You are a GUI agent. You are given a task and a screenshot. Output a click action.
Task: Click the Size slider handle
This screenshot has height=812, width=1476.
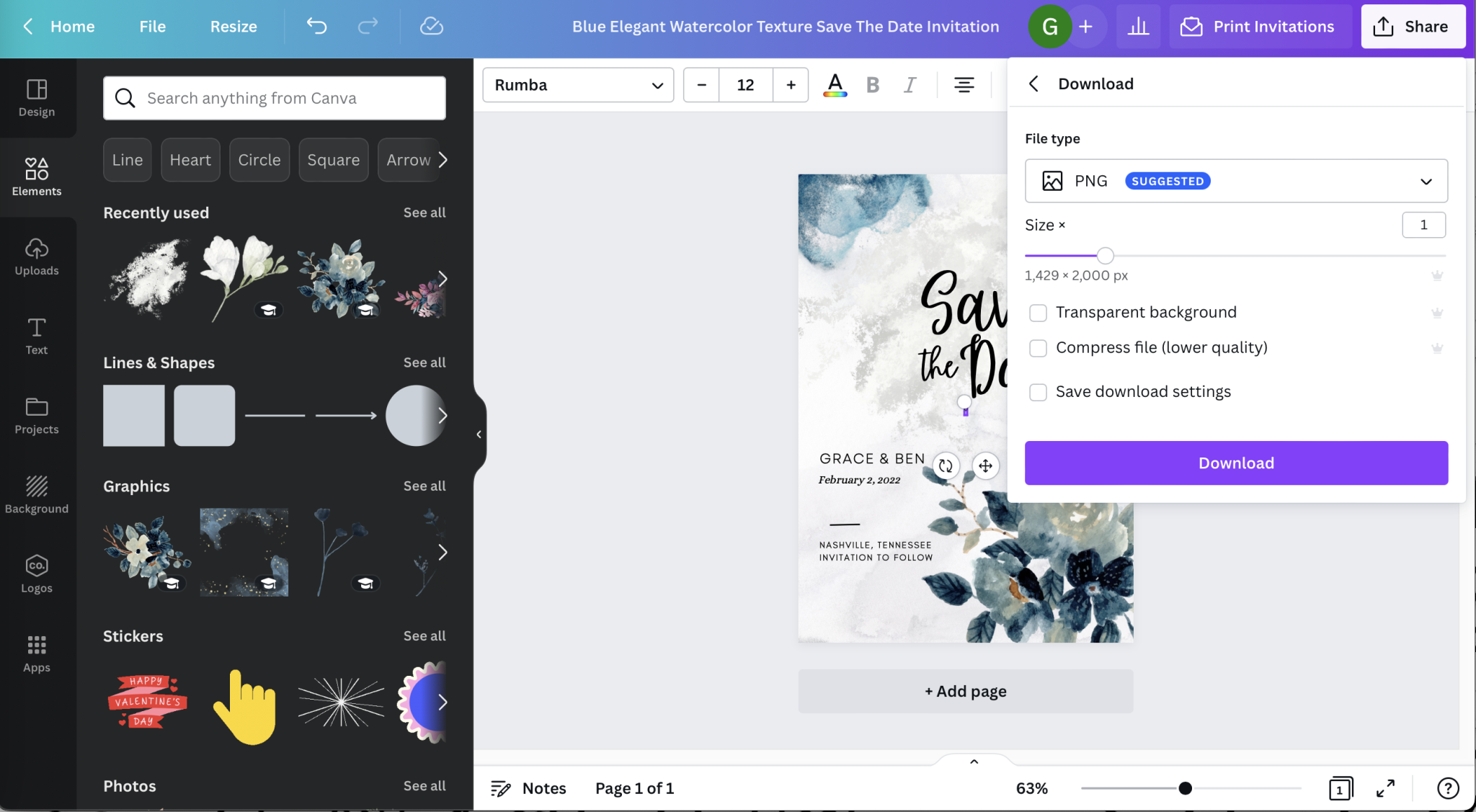click(x=1105, y=256)
